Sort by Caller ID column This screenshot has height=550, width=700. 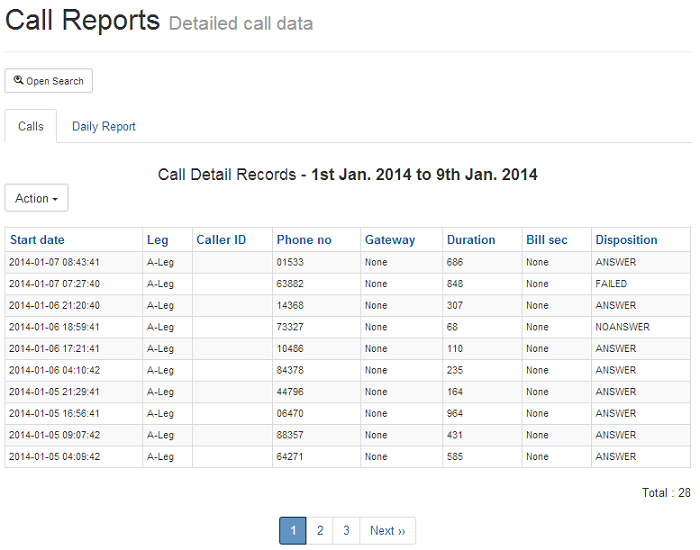pos(221,240)
